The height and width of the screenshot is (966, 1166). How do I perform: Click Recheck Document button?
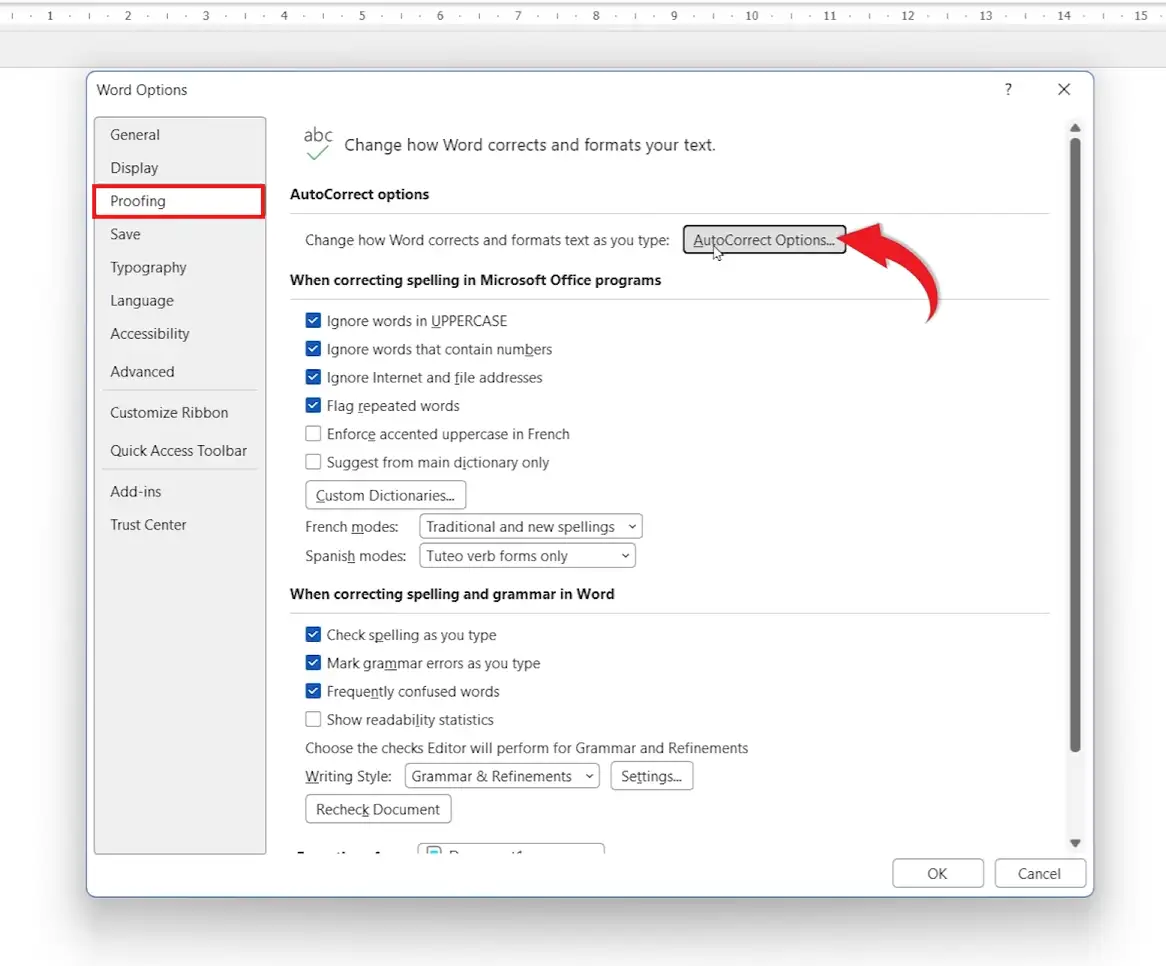pyautogui.click(x=378, y=809)
